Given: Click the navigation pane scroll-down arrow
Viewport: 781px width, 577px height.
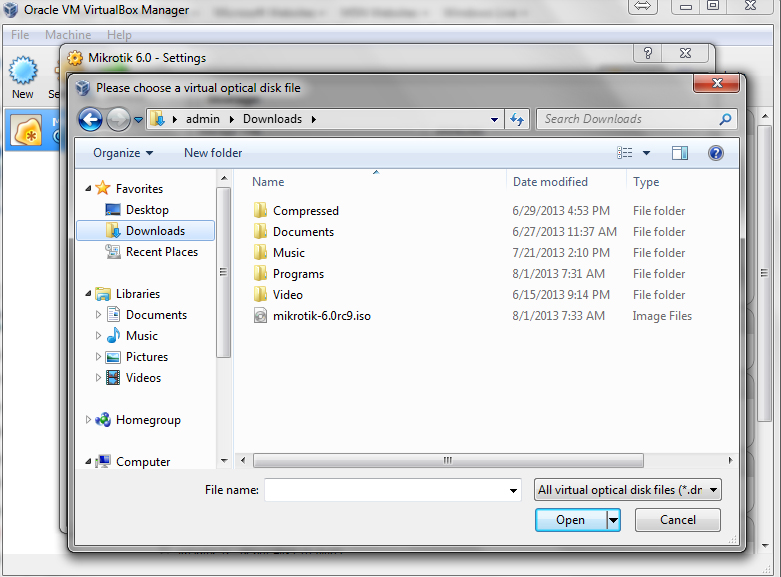Looking at the screenshot, I should click(224, 460).
